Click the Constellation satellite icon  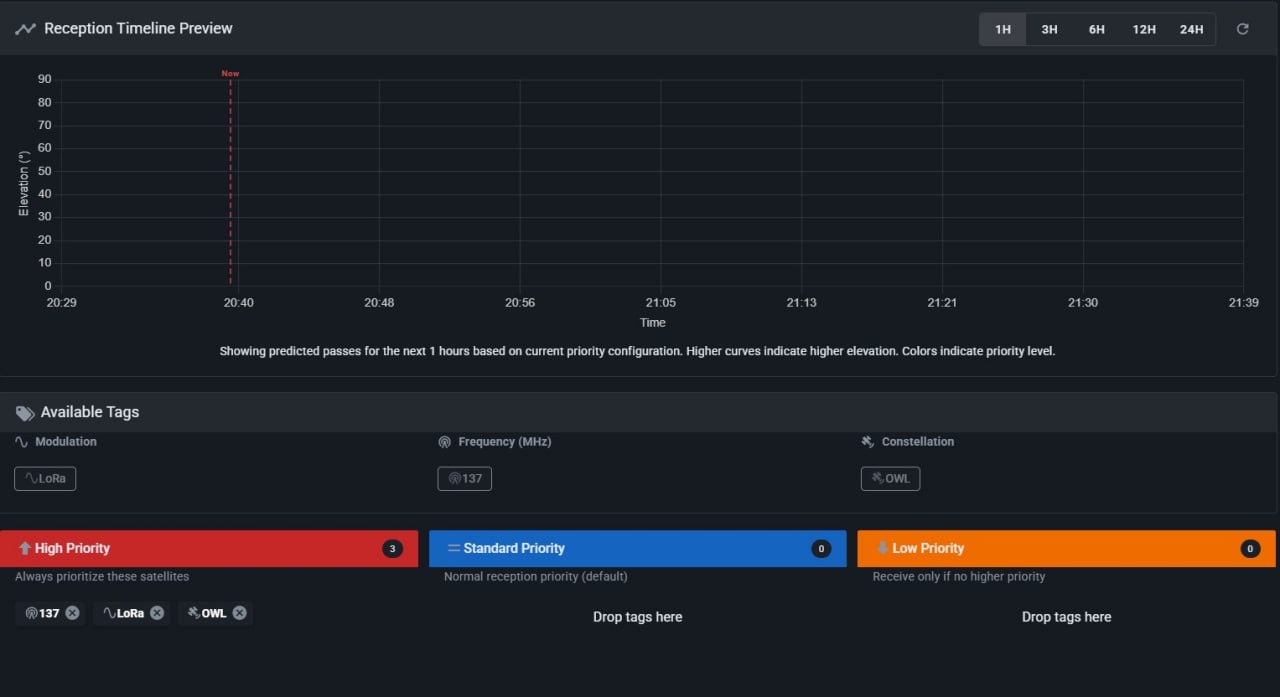(x=868, y=441)
